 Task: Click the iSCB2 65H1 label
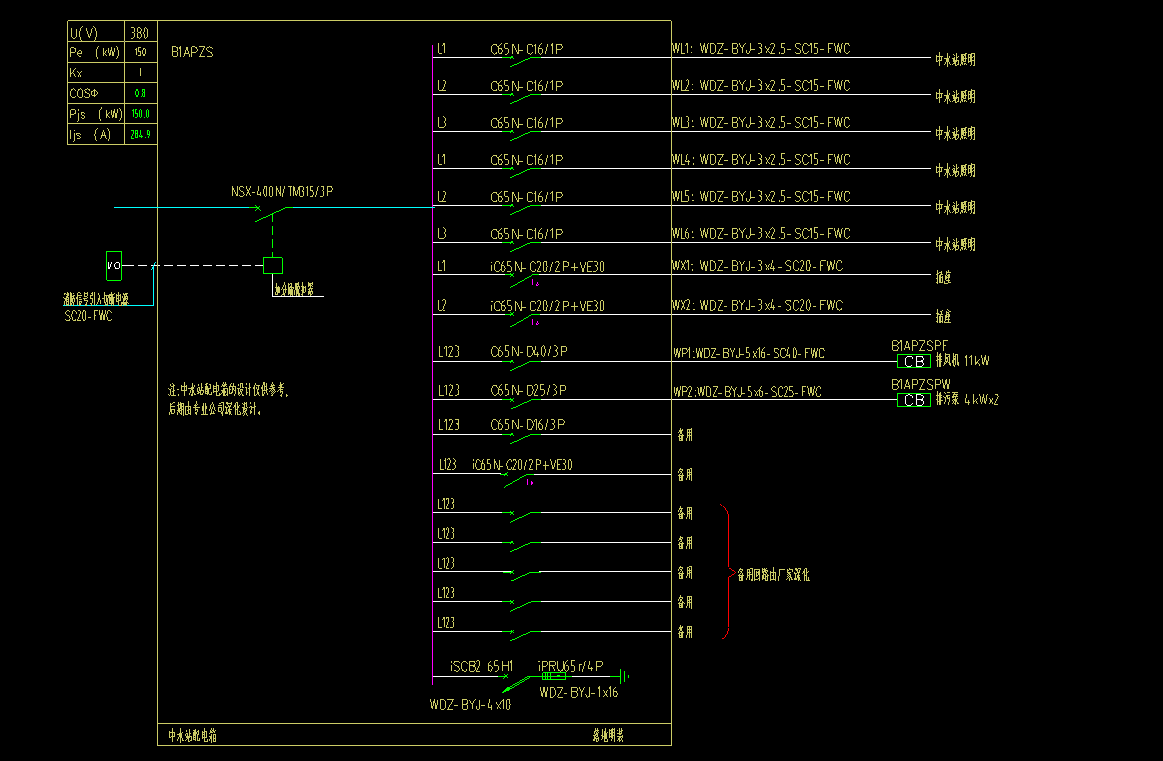tap(481, 667)
